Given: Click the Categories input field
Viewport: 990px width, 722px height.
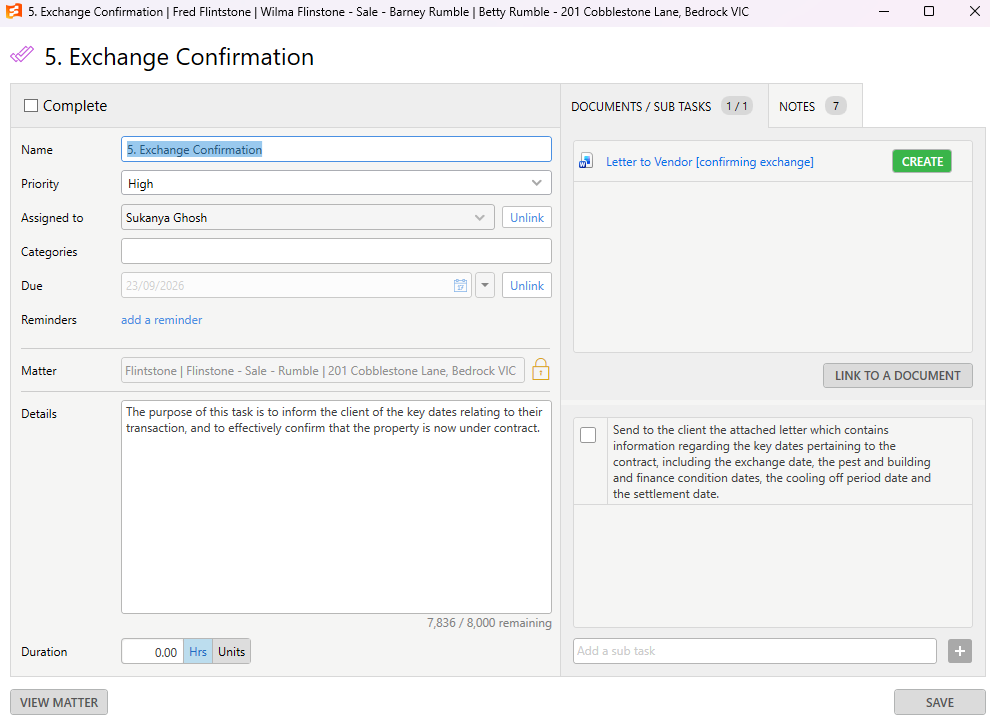Looking at the screenshot, I should [336, 251].
